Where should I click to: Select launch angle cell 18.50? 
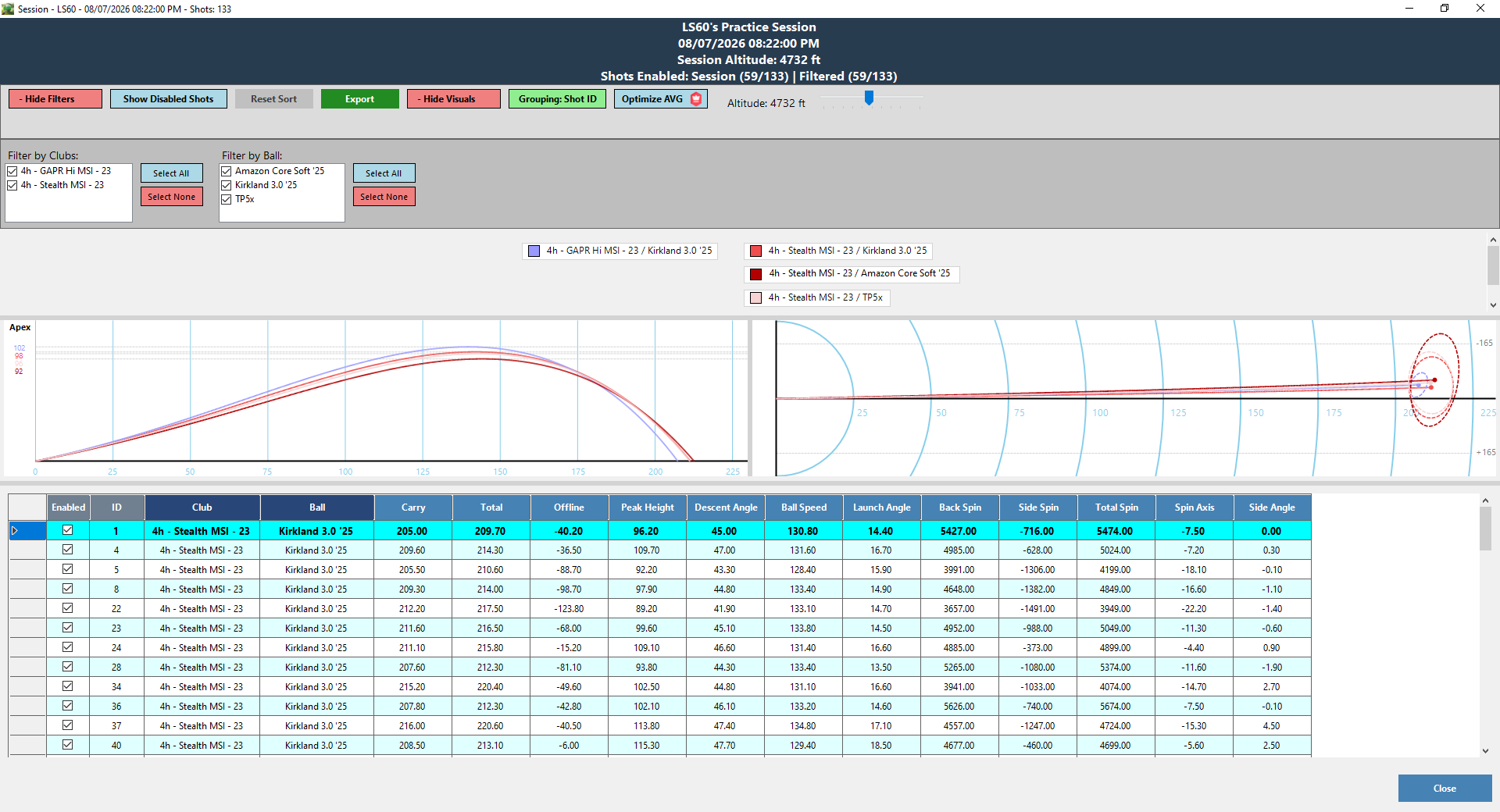tap(881, 746)
